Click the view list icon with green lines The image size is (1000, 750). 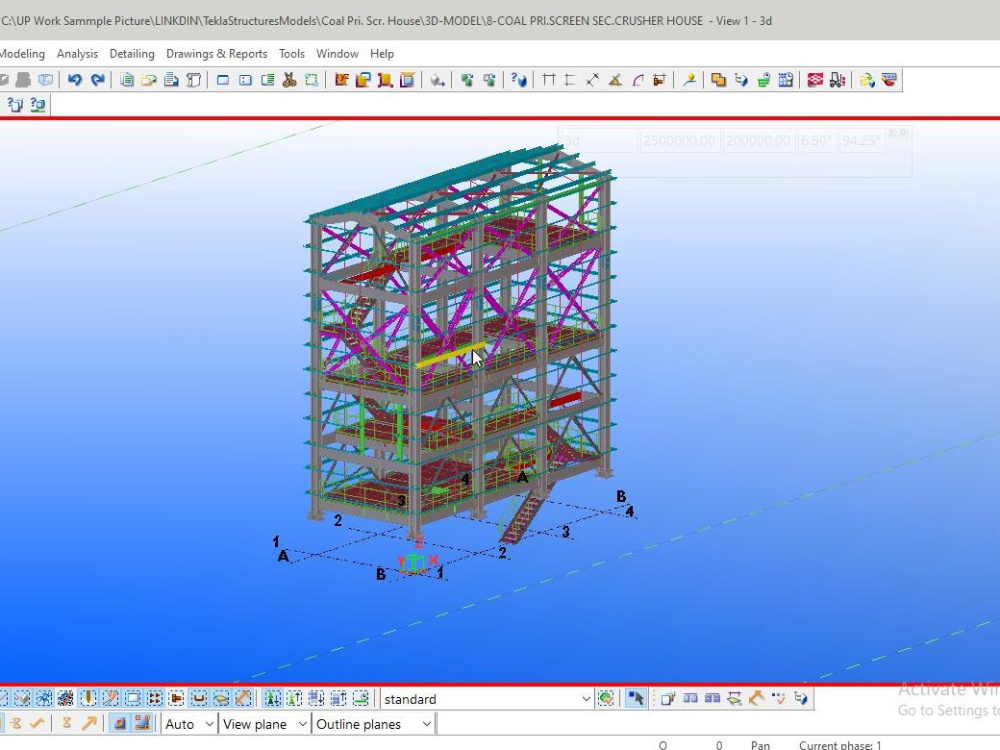(x=268, y=80)
